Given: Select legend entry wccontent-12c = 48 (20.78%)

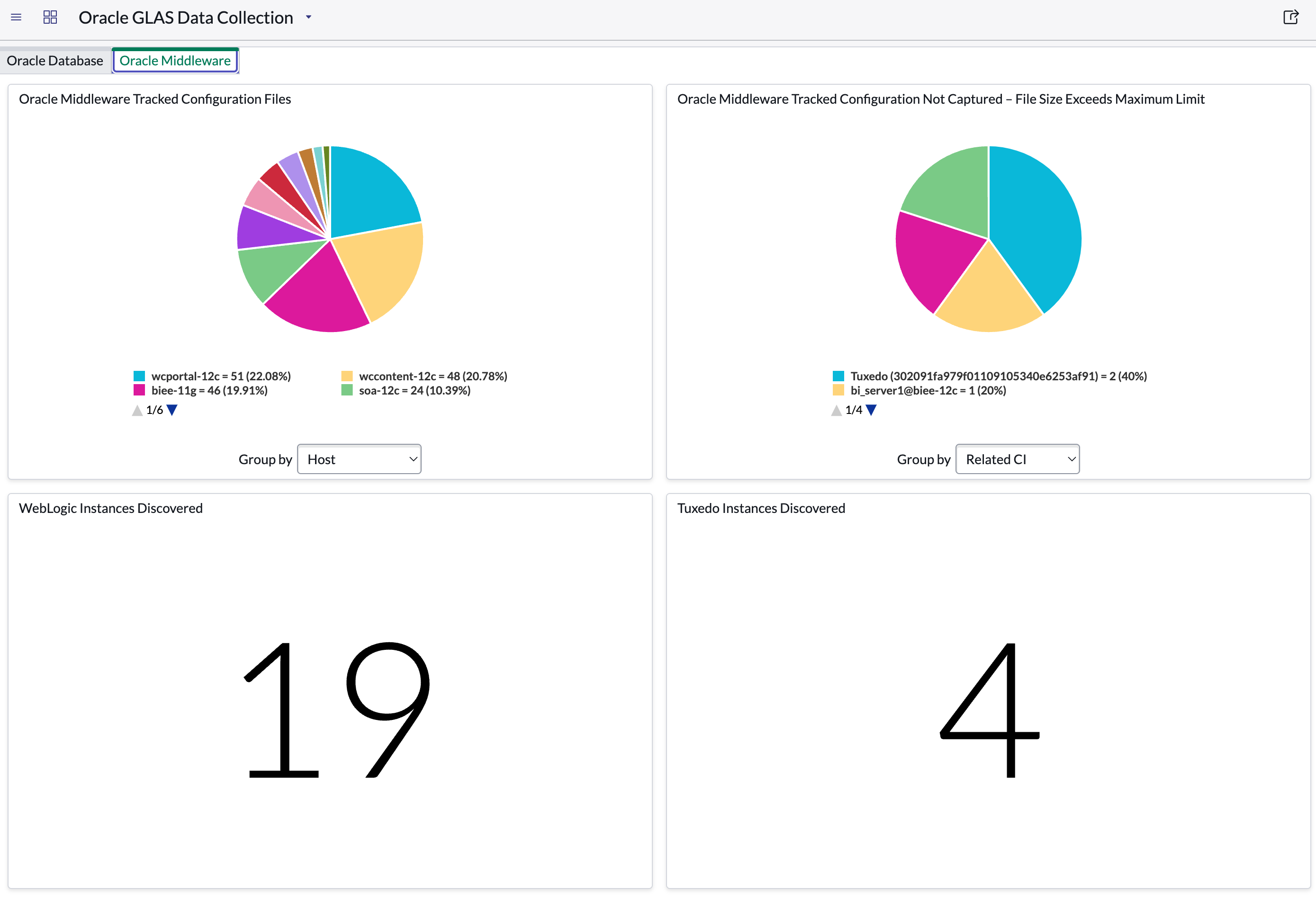Looking at the screenshot, I should coord(433,376).
